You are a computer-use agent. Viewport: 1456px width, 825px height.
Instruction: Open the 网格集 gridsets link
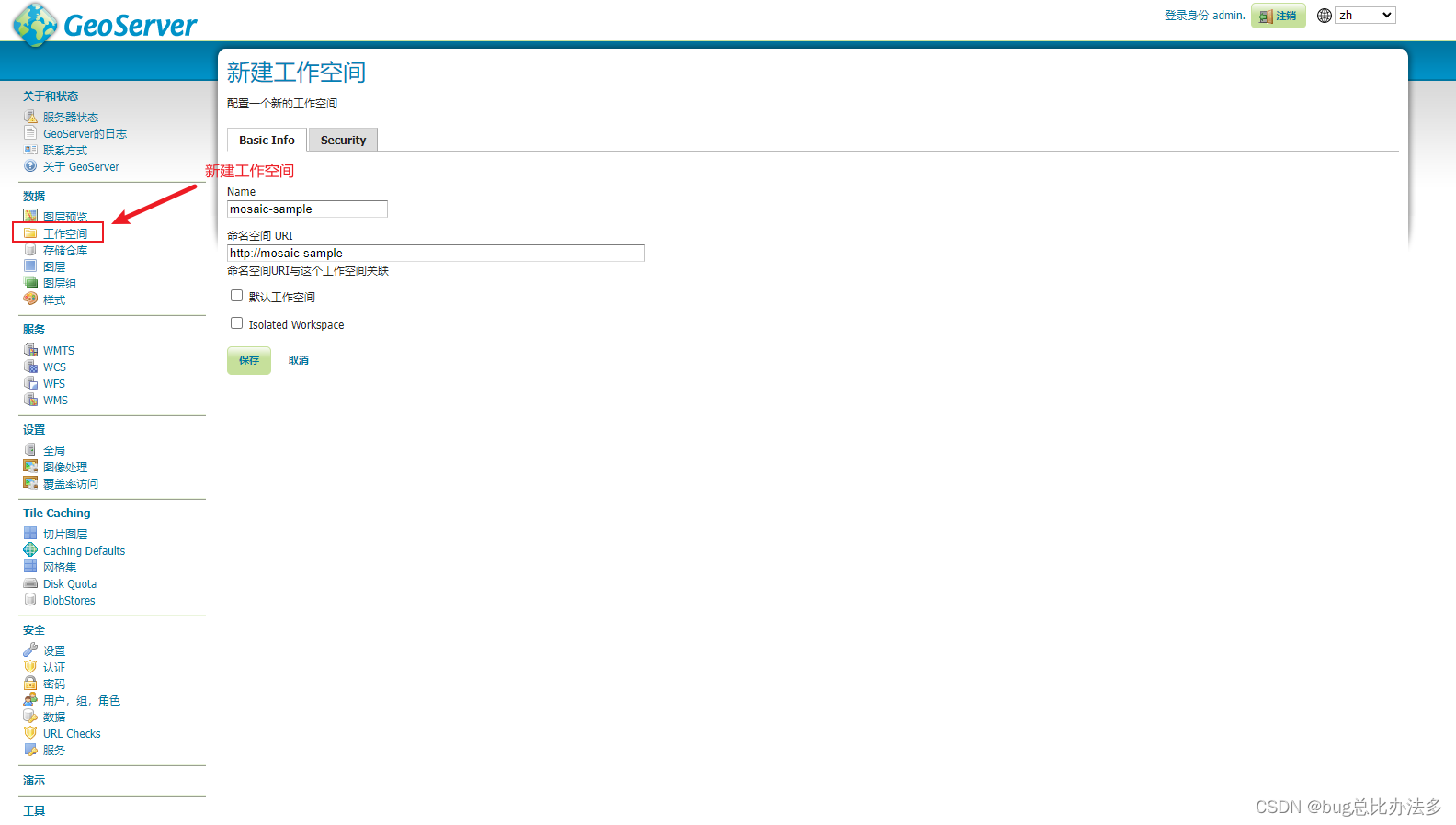[60, 567]
